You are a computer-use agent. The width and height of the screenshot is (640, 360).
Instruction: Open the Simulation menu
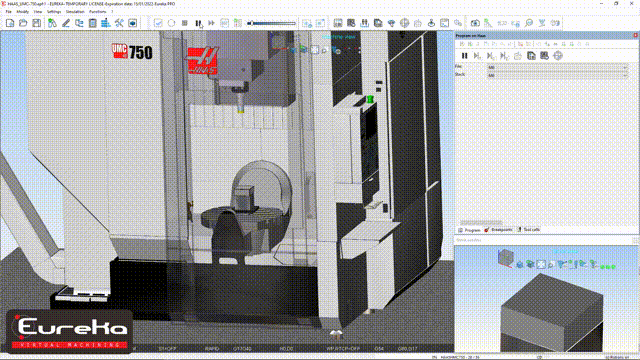pos(75,12)
